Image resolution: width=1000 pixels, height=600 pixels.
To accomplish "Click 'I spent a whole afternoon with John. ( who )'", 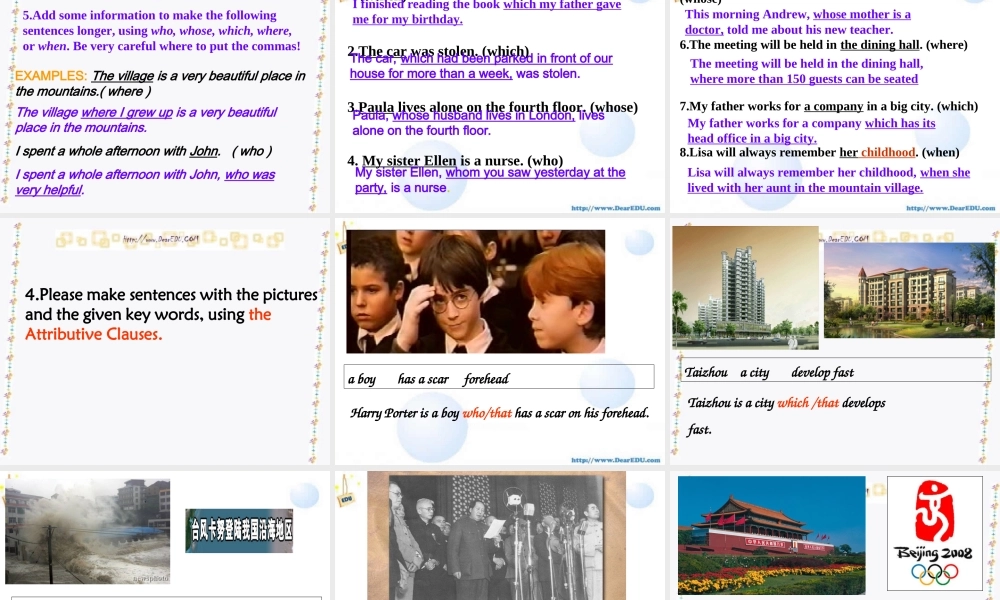I will pos(144,151).
